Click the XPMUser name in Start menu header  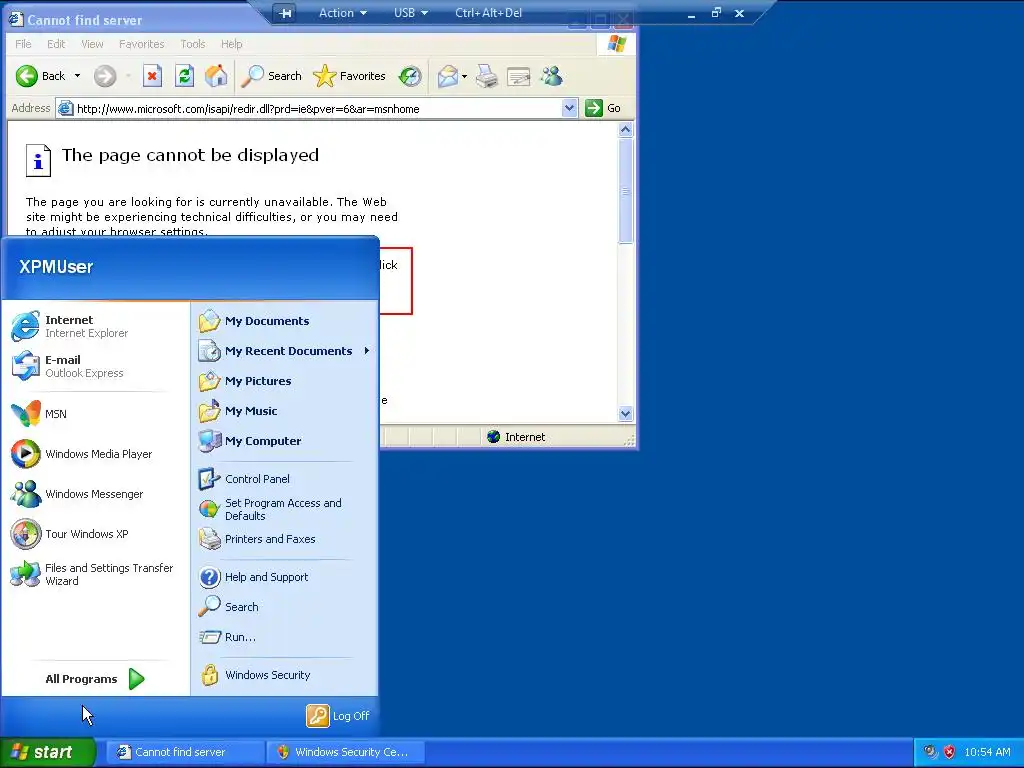[x=56, y=266]
